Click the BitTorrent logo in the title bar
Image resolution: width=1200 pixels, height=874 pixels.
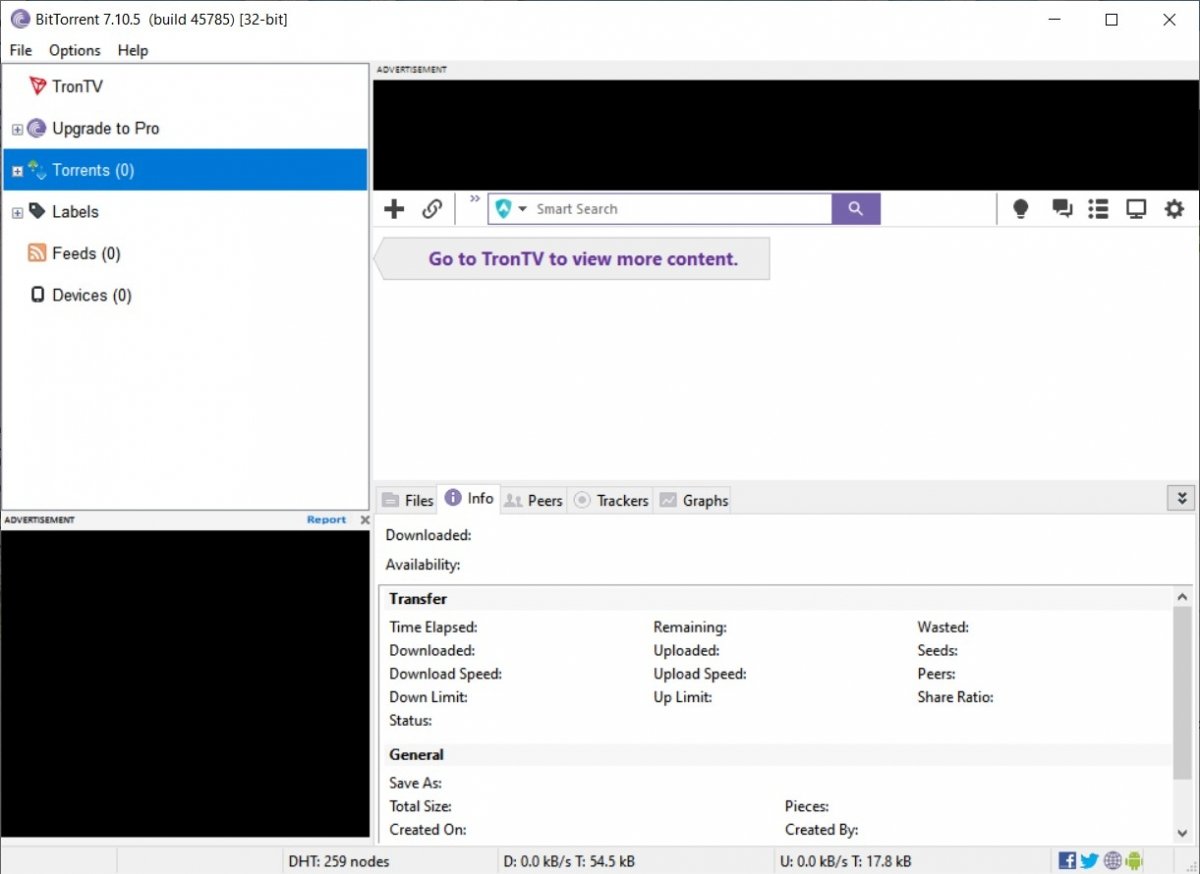[19, 19]
